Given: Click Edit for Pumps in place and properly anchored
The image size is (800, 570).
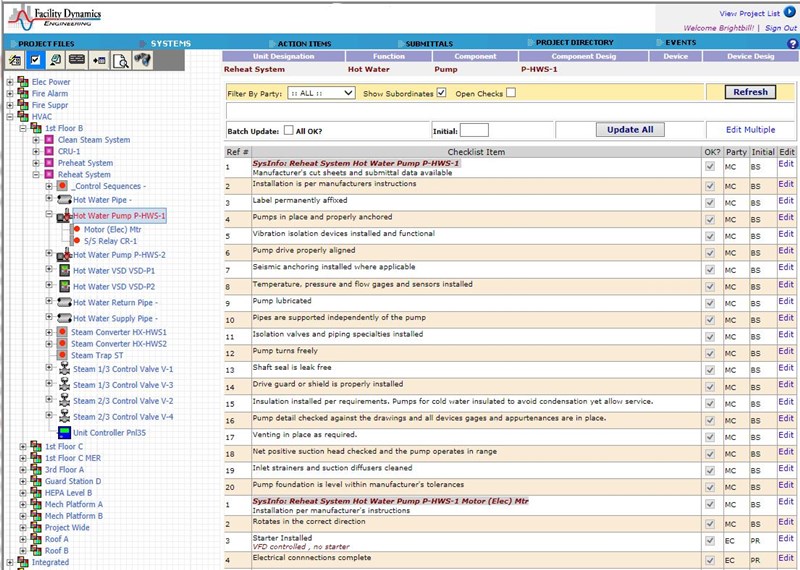Looking at the screenshot, I should 786,217.
